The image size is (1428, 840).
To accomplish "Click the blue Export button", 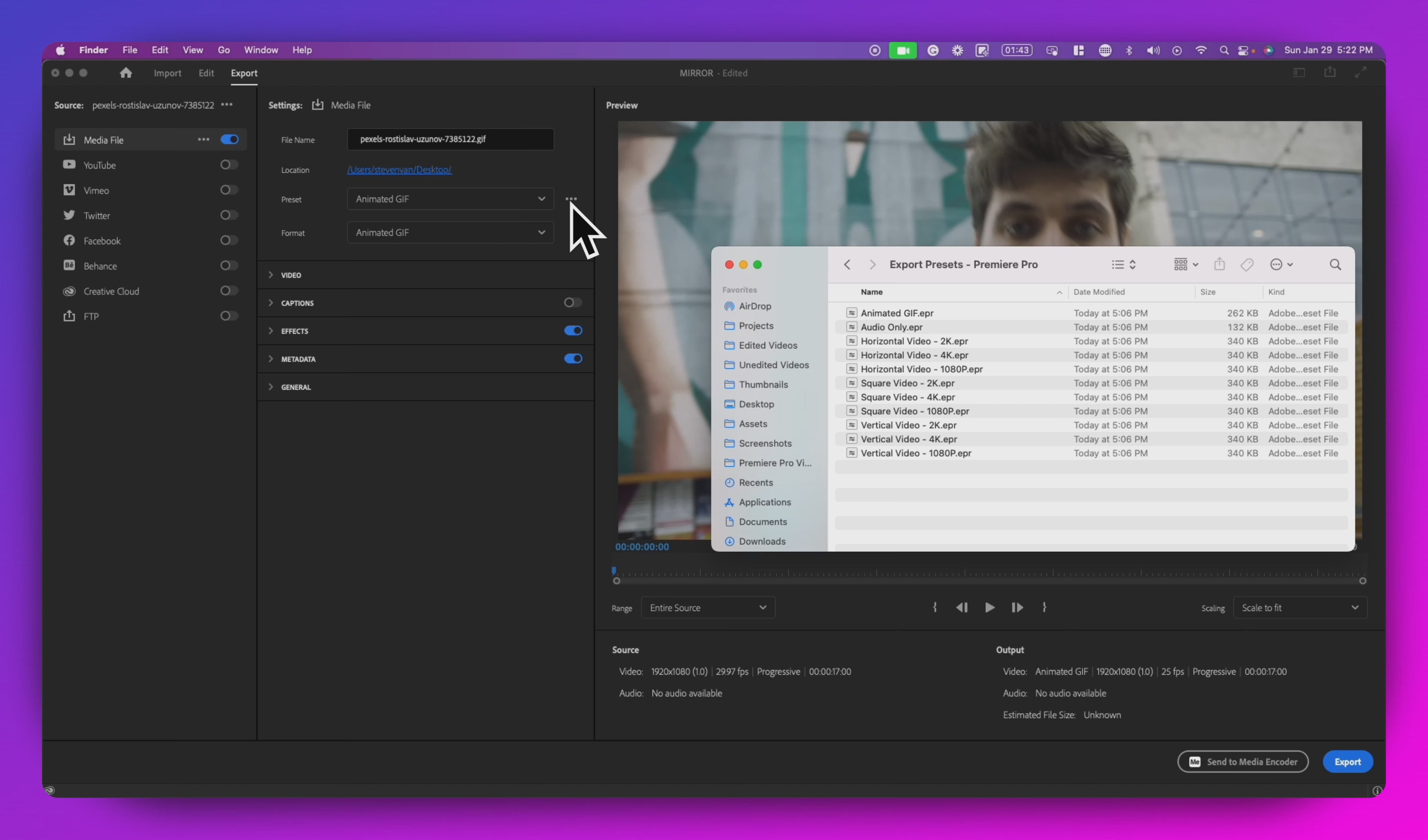I will coord(1347,762).
